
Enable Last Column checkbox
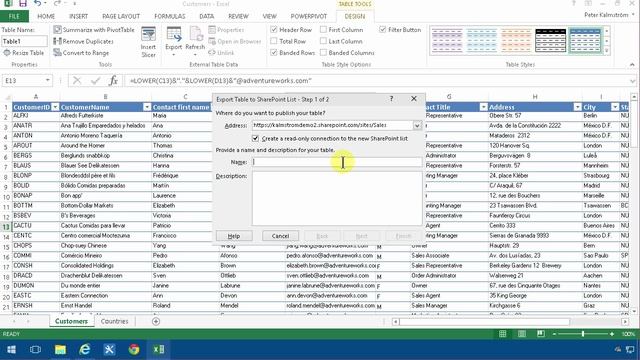coord(323,41)
